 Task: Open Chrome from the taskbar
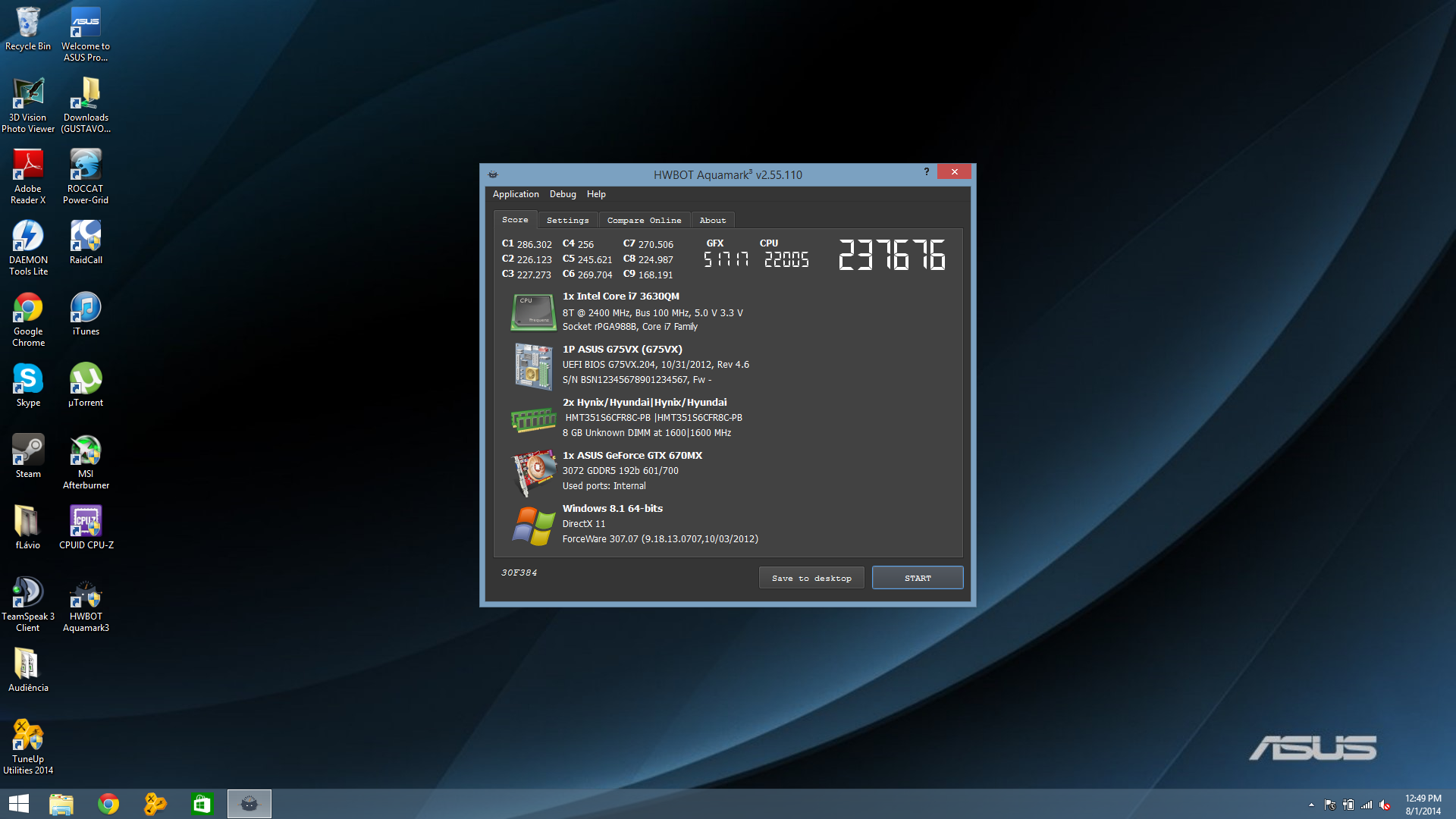108,804
